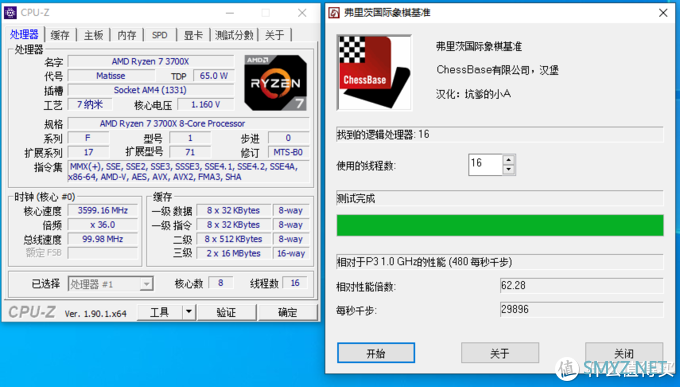Switch to the 主板 tab in CPU-Z
The width and height of the screenshot is (680, 387).
click(x=94, y=35)
